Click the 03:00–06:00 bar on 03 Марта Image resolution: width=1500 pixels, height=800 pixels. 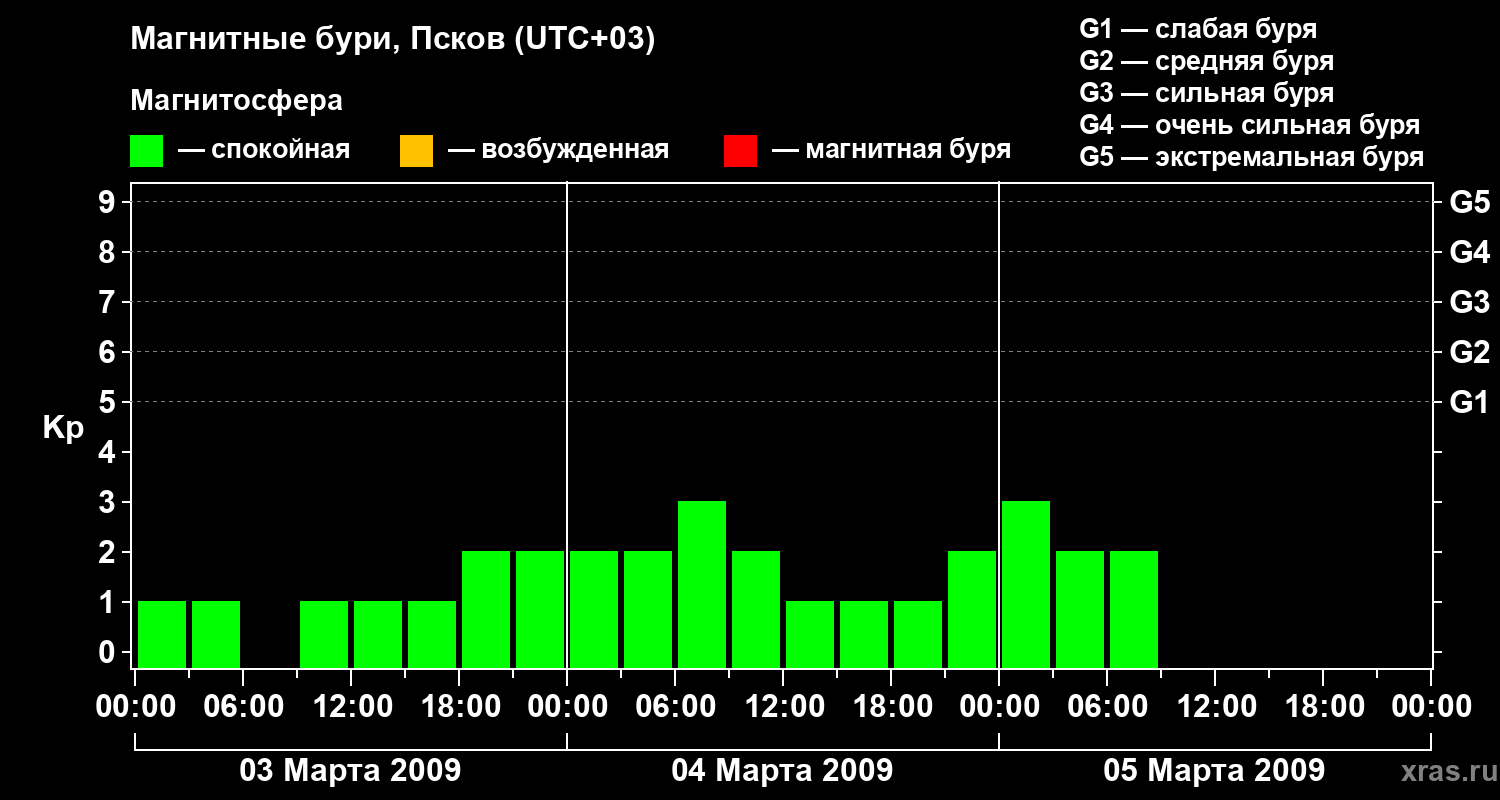[216, 634]
